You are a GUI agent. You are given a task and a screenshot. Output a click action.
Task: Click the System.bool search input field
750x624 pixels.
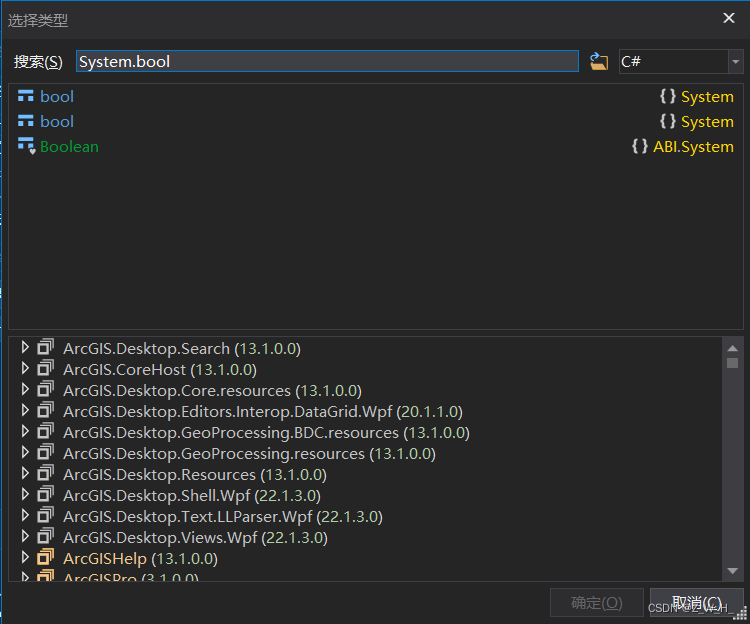click(x=327, y=61)
